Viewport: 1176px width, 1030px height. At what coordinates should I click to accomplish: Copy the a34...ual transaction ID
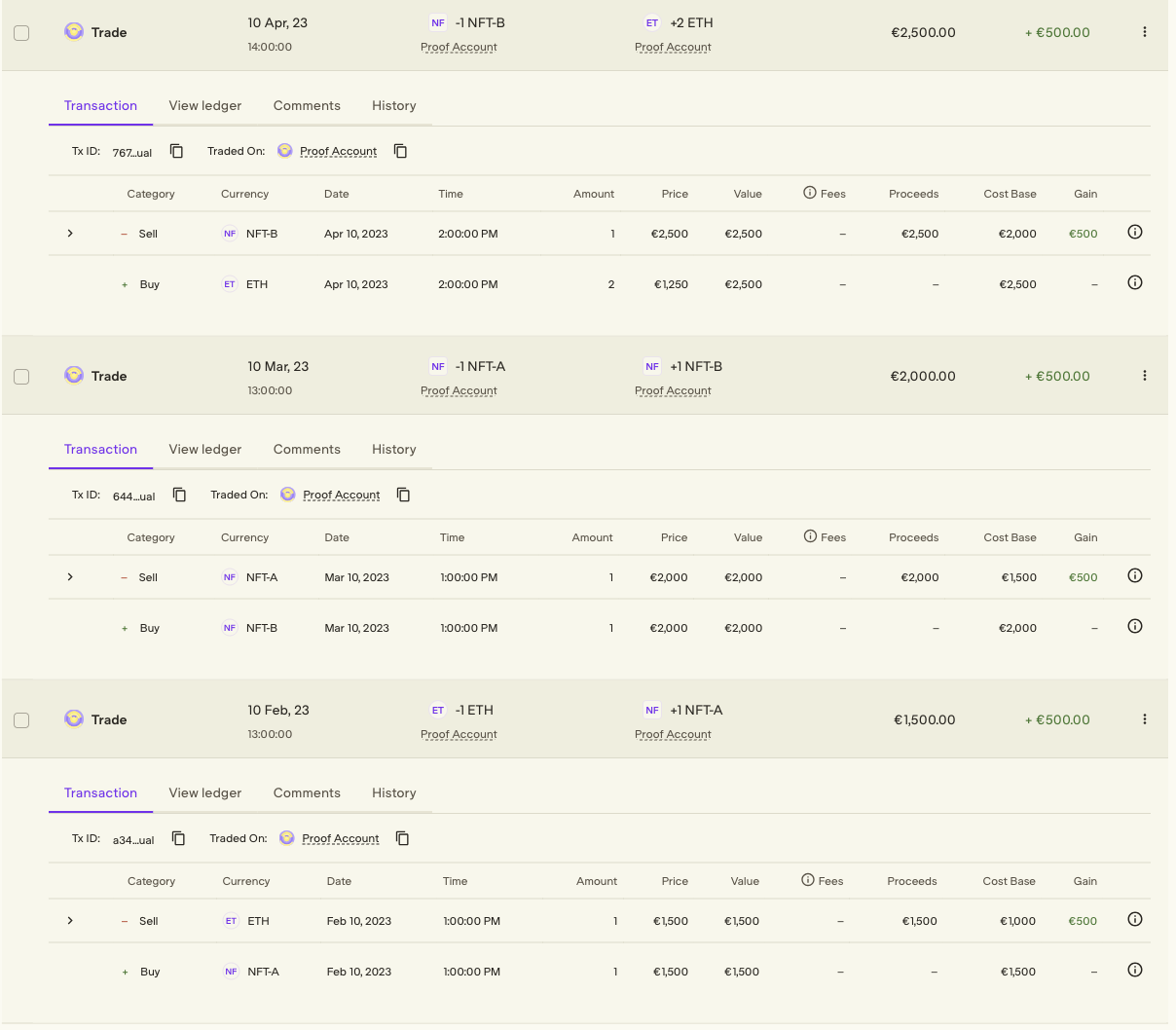[179, 838]
